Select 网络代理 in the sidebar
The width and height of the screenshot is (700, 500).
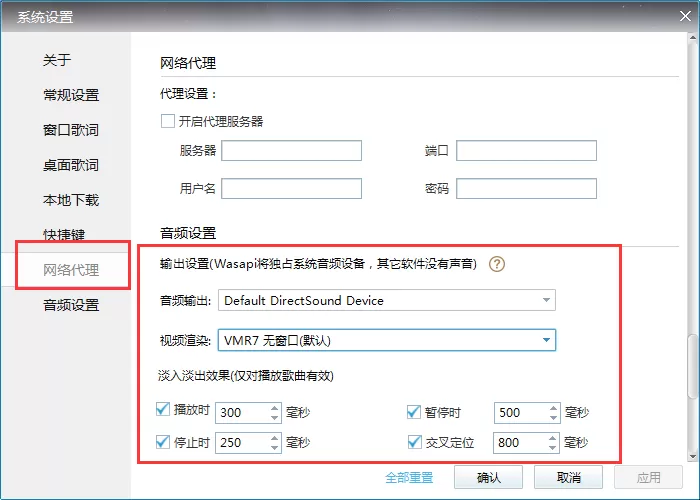pyautogui.click(x=71, y=270)
